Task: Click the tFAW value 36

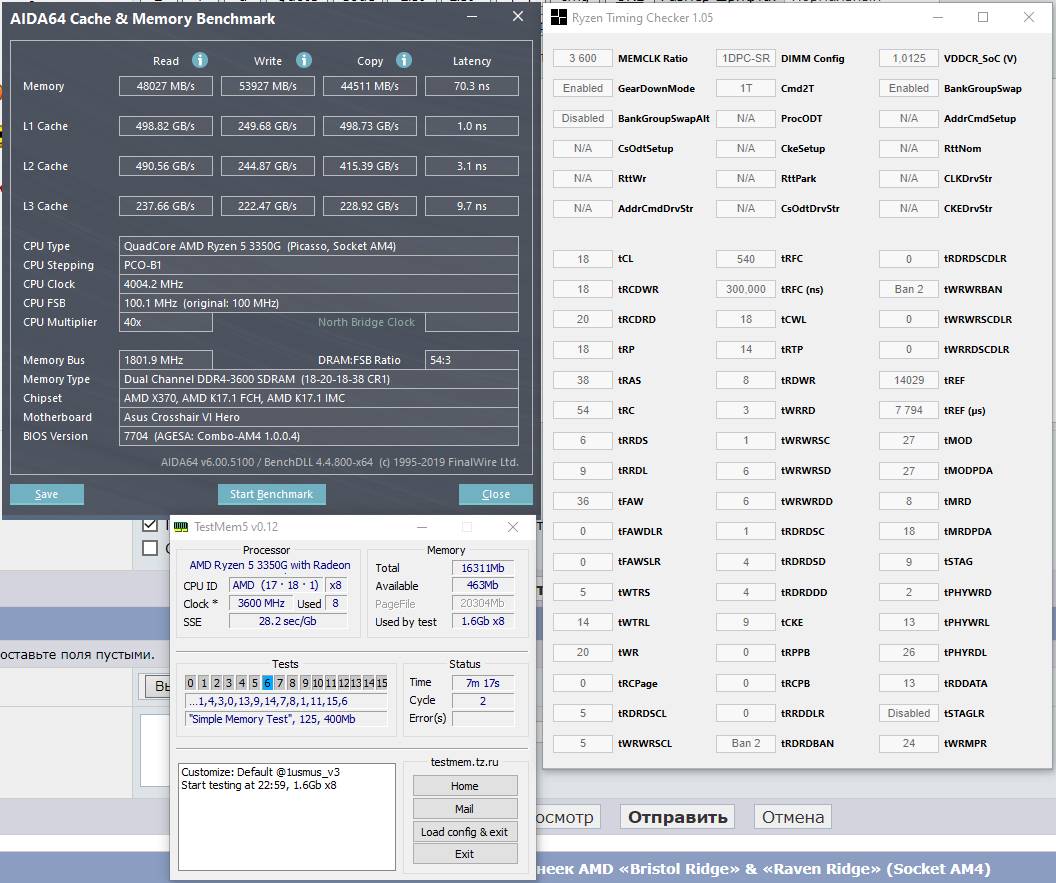Action: pyautogui.click(x=583, y=501)
